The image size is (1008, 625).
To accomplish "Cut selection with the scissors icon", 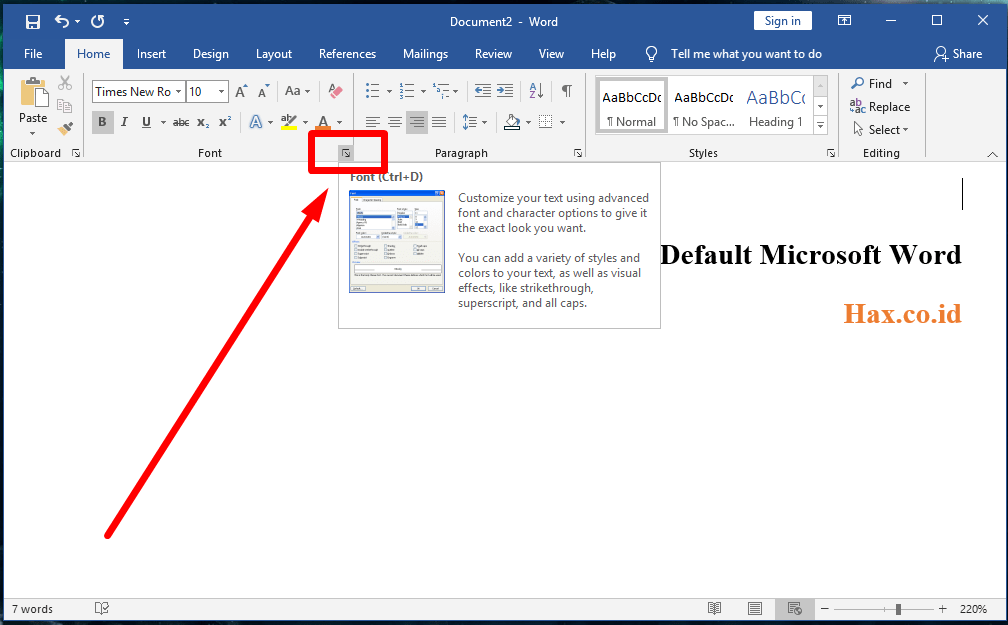I will pos(65,83).
